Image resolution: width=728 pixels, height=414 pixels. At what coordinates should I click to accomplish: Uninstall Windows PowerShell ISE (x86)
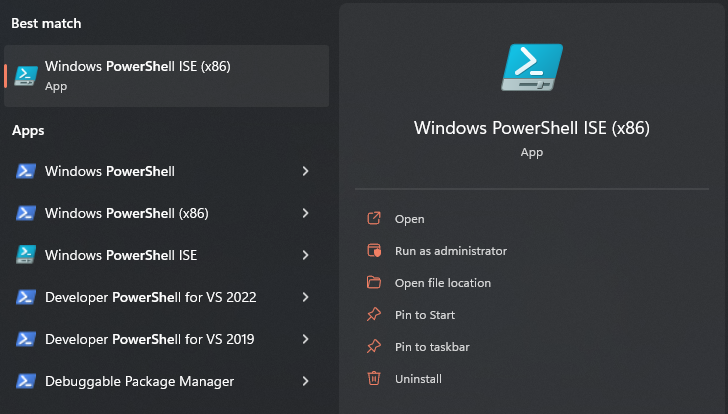418,379
